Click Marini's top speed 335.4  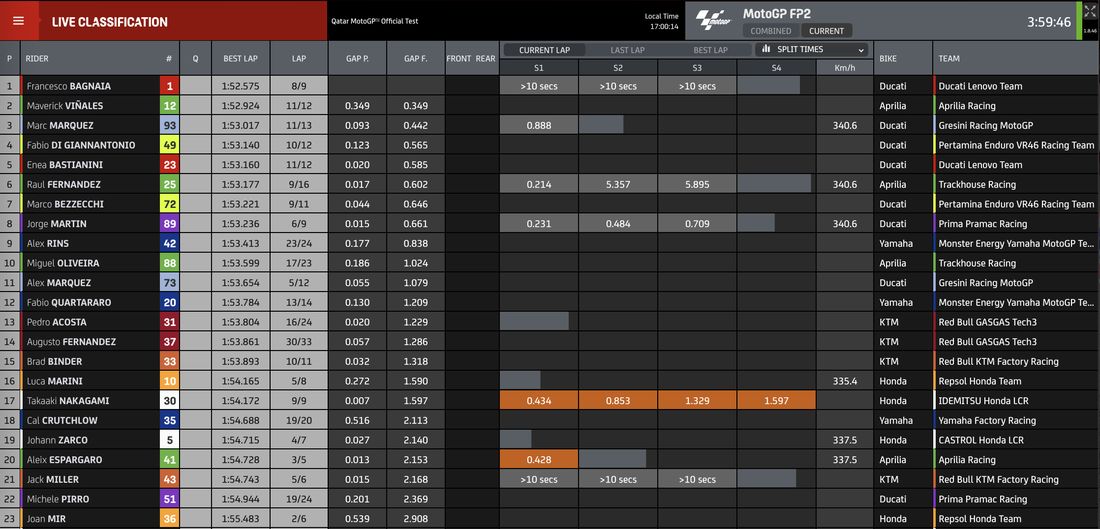(845, 381)
